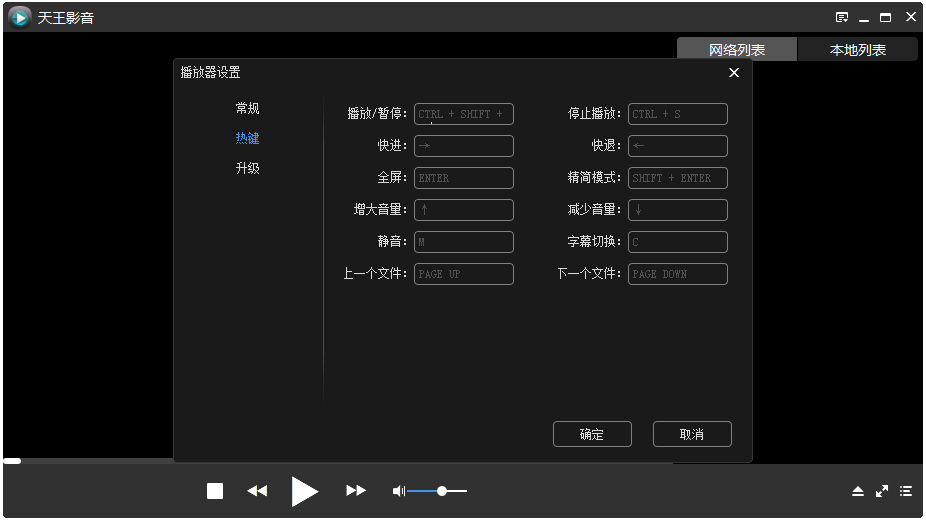Close the 天王影音 main window

coord(911,17)
